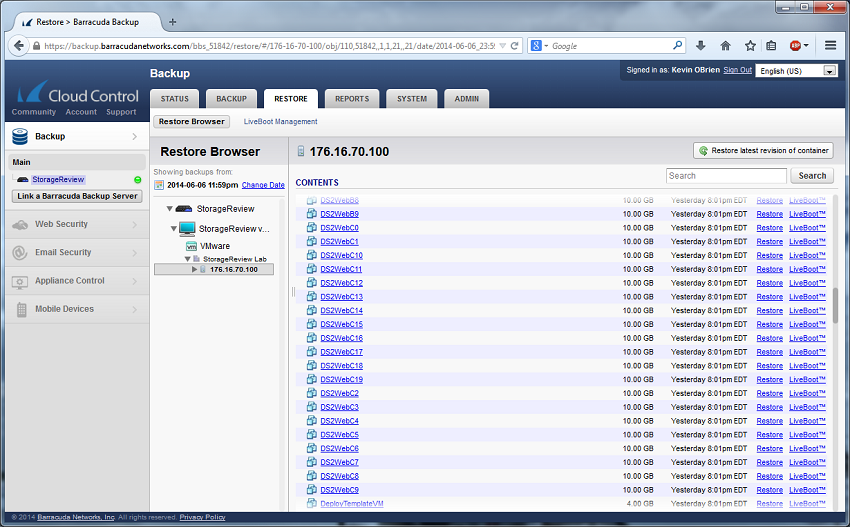Viewport: 850px width, 527px height.
Task: Click the green status dot for StorageReview
Action: 138,179
